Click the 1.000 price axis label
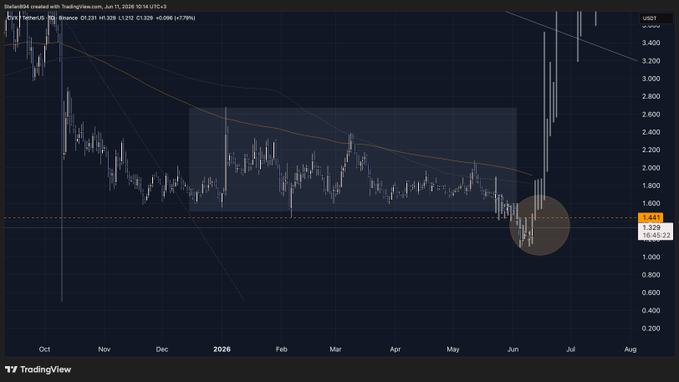Viewport: 679px width, 382px height. click(651, 257)
